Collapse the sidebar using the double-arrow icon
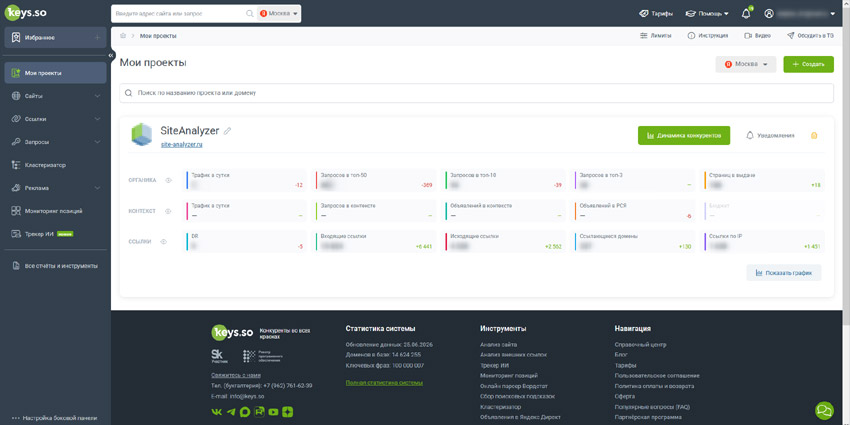The image size is (850, 425). (111, 55)
